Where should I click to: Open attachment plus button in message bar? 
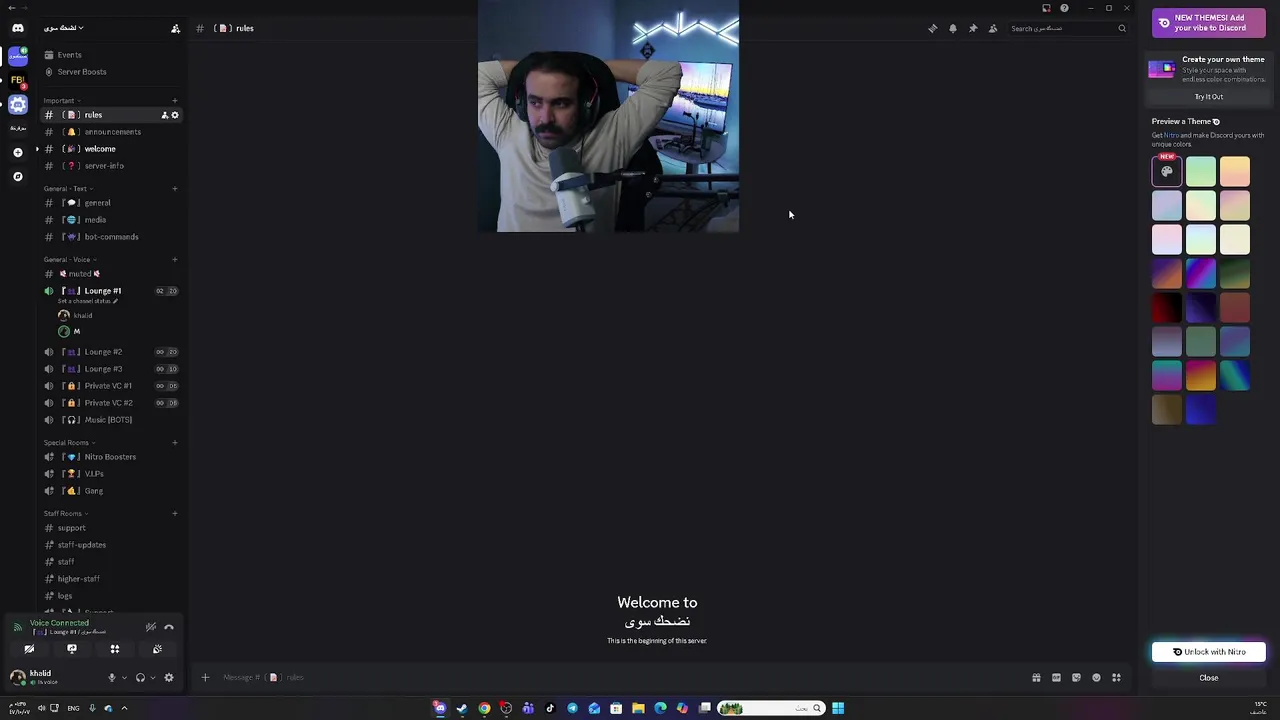[x=205, y=677]
